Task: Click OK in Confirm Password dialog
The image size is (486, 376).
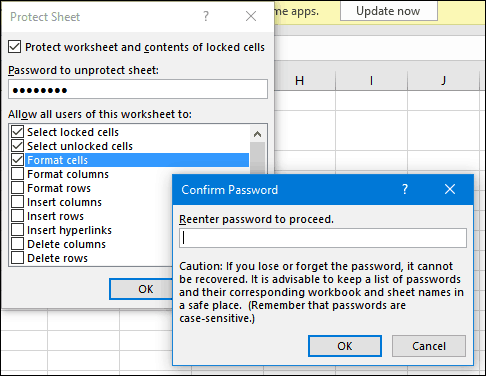Action: (x=345, y=346)
